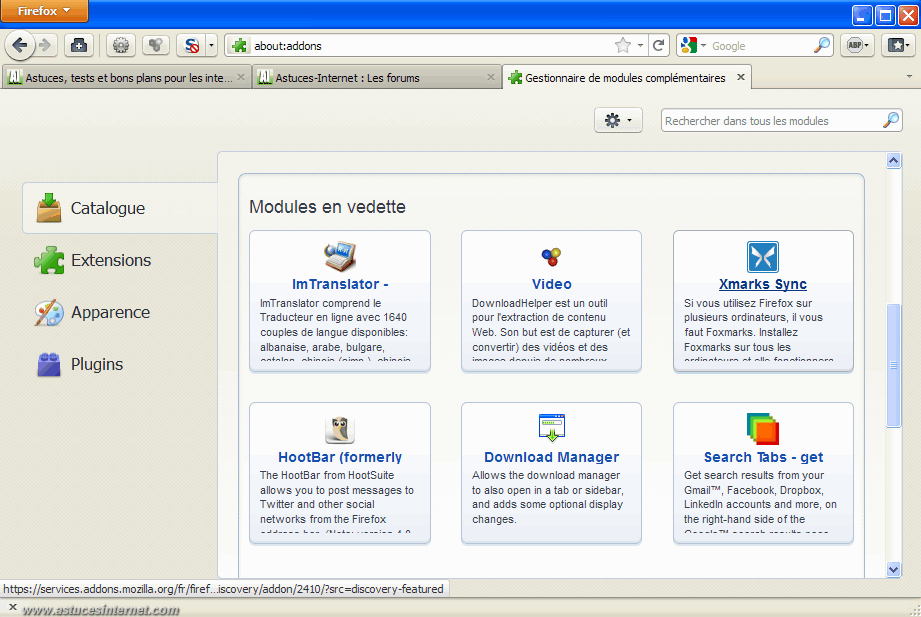The image size is (921, 617).
Task: Click the Download Manager window-arrow icon
Action: tap(552, 427)
